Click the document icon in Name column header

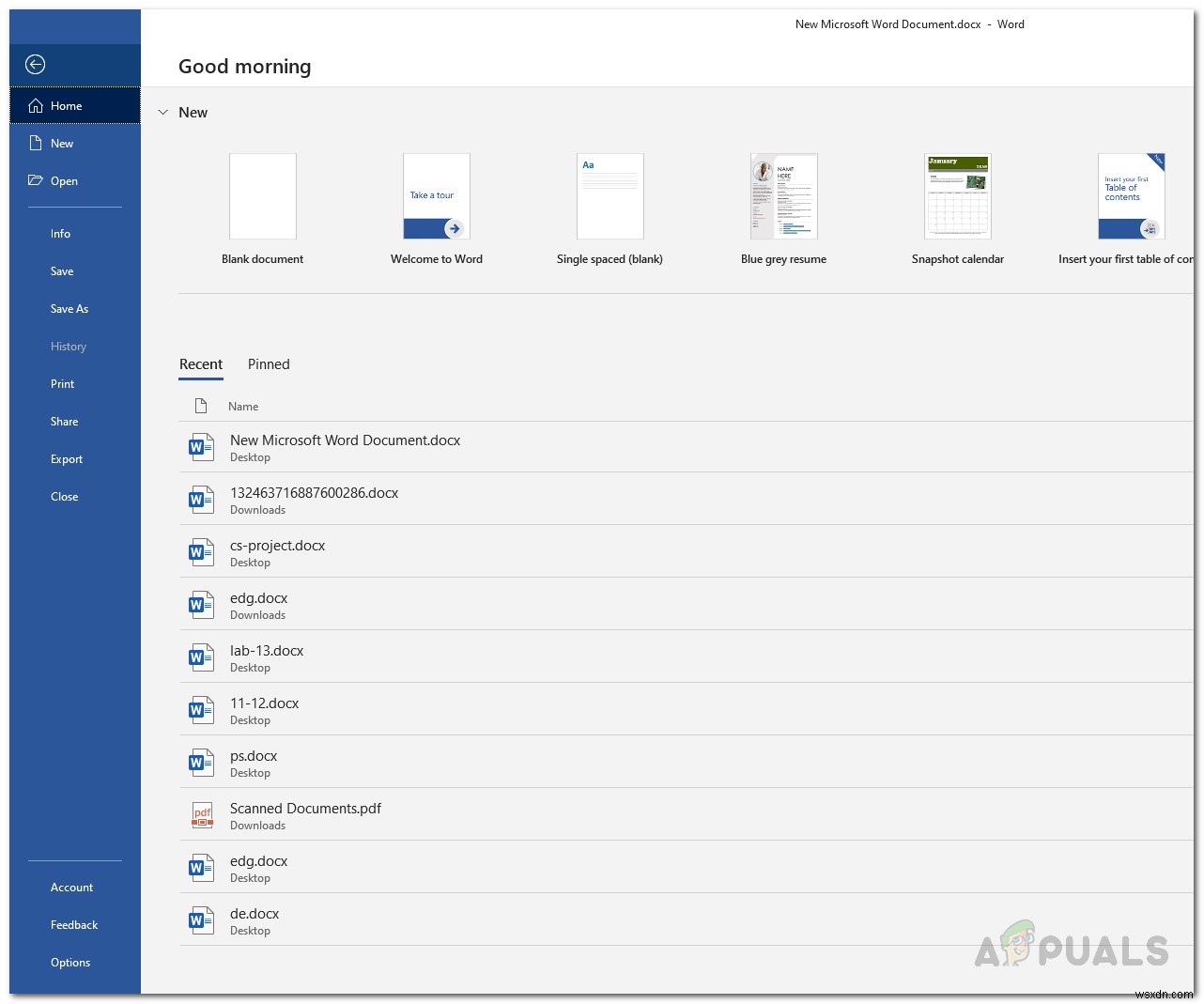click(x=200, y=406)
